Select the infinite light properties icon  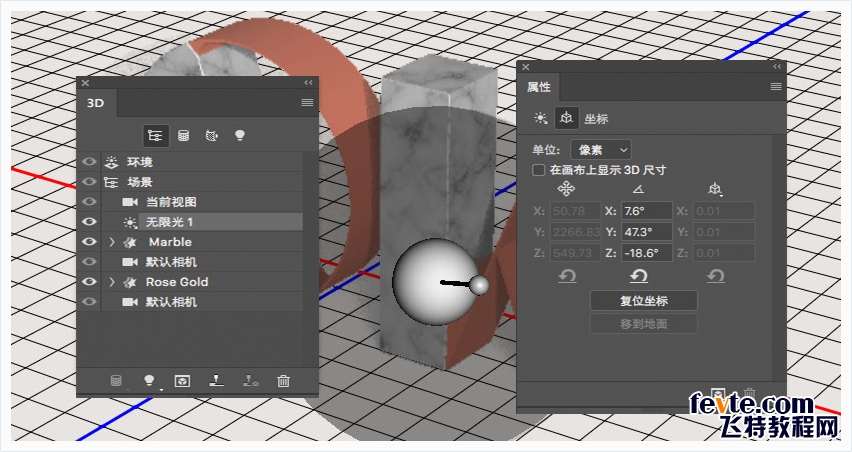tap(541, 118)
